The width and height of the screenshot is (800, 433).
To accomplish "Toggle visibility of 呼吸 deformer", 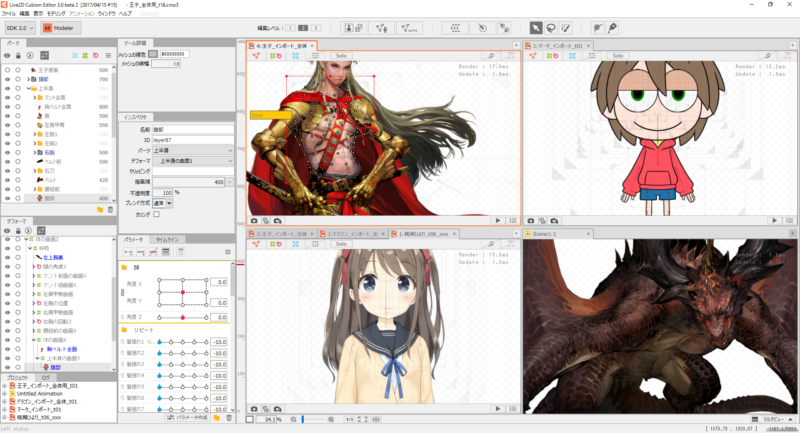I will pos(7,248).
